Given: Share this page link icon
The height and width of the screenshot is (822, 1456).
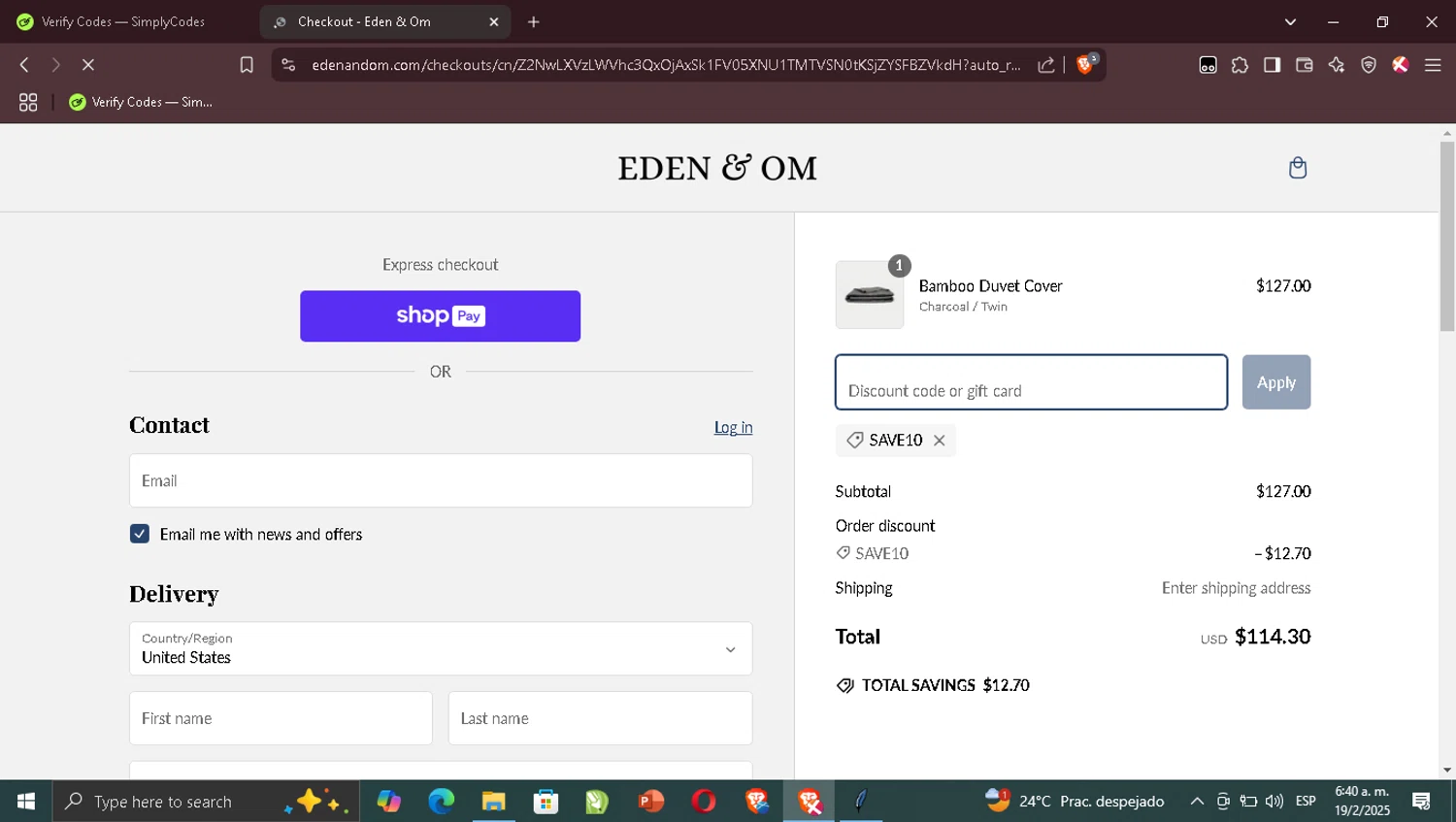Looking at the screenshot, I should click(1045, 65).
